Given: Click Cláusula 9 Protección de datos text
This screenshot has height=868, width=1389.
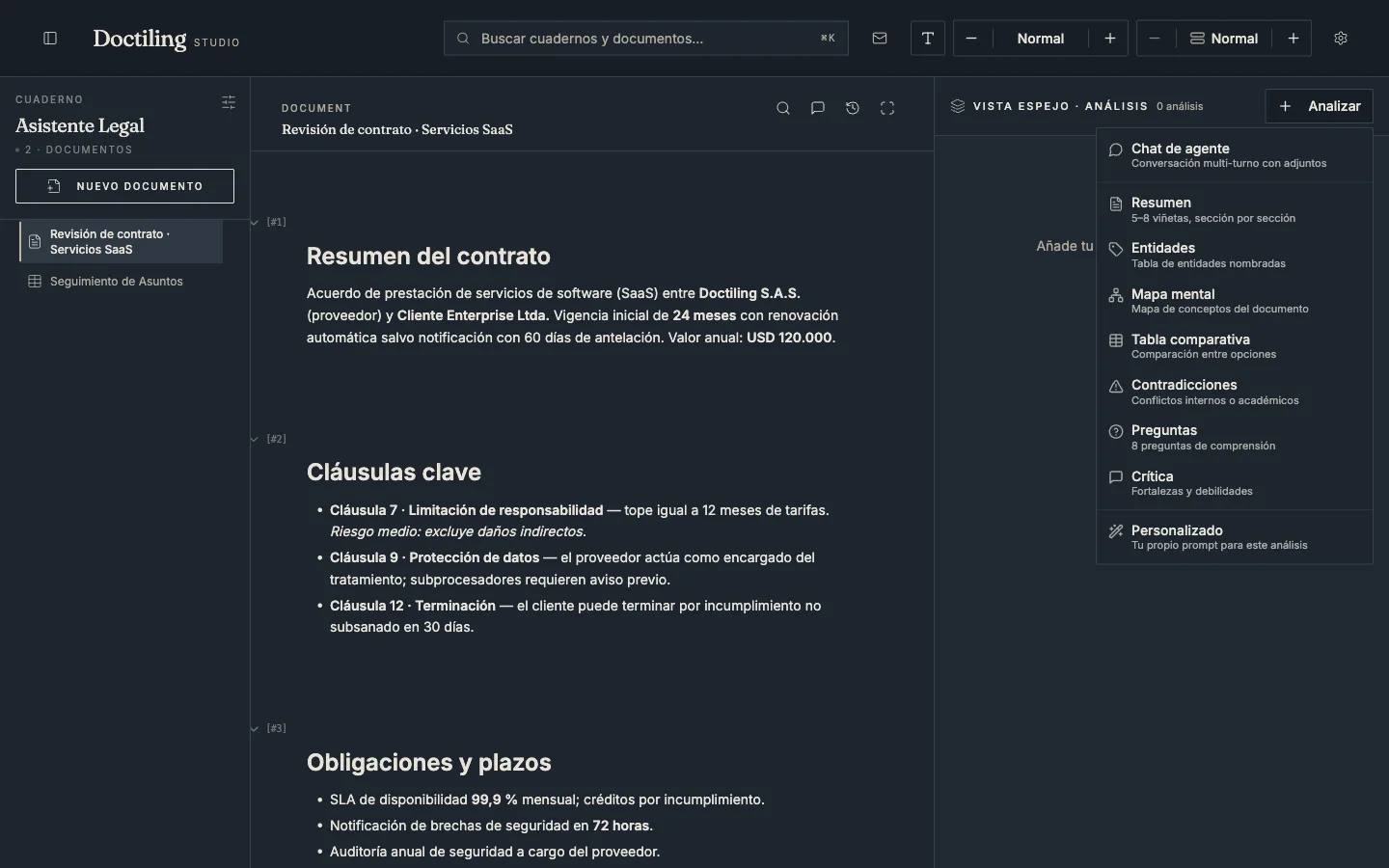Looking at the screenshot, I should click(434, 557).
